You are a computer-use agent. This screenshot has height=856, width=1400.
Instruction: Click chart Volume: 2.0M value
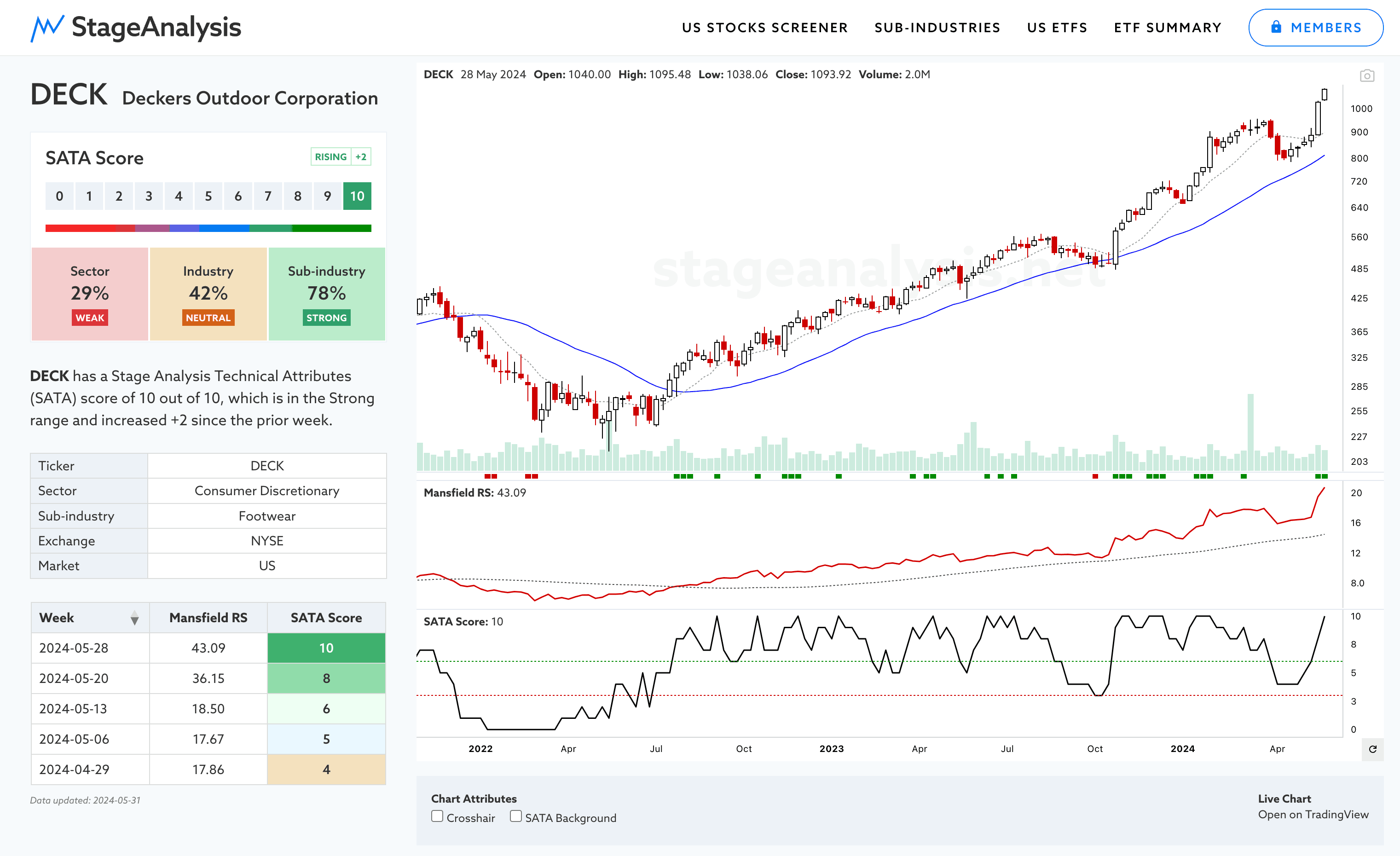tap(894, 75)
